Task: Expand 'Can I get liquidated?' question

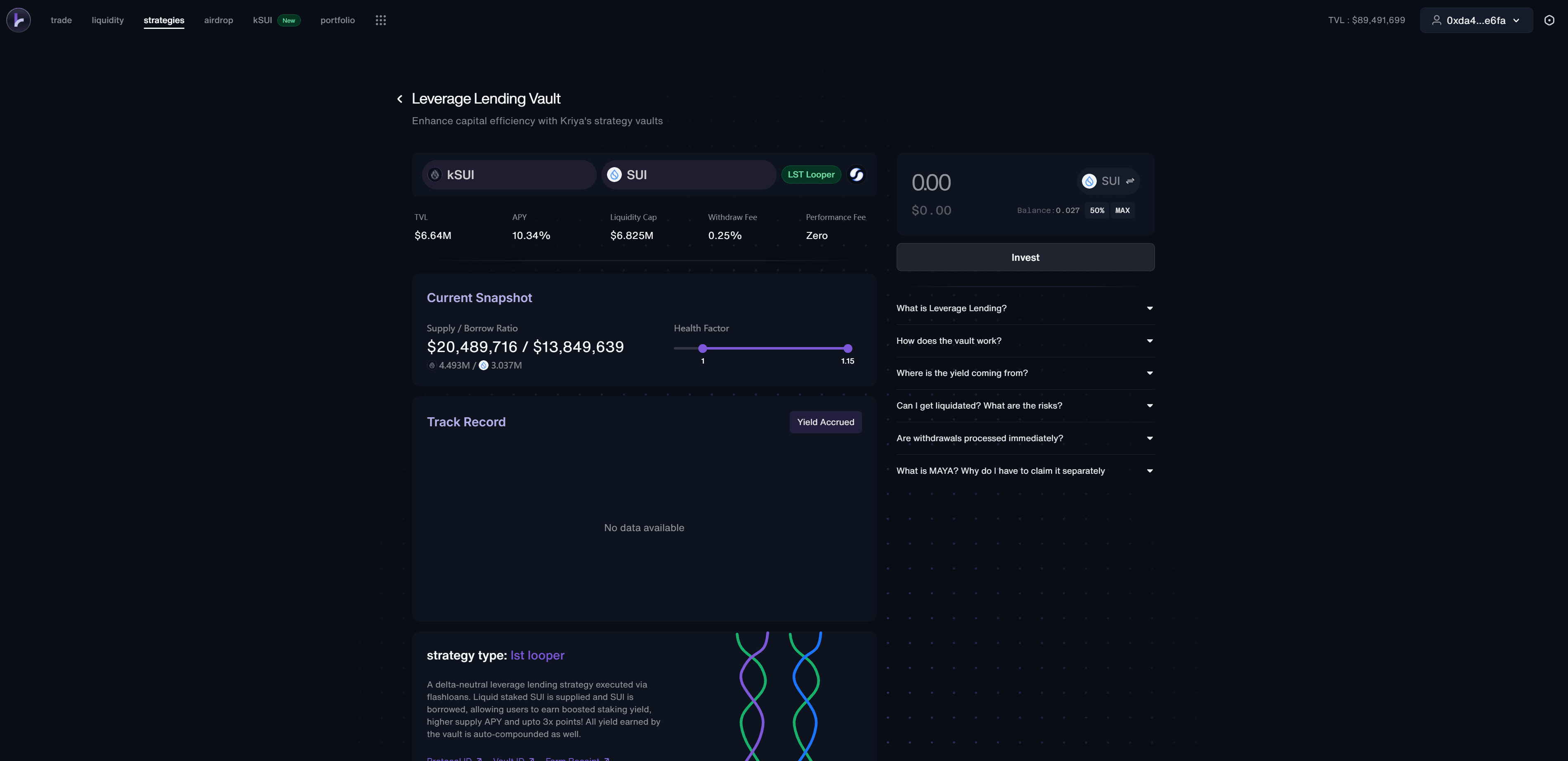Action: [x=1025, y=405]
